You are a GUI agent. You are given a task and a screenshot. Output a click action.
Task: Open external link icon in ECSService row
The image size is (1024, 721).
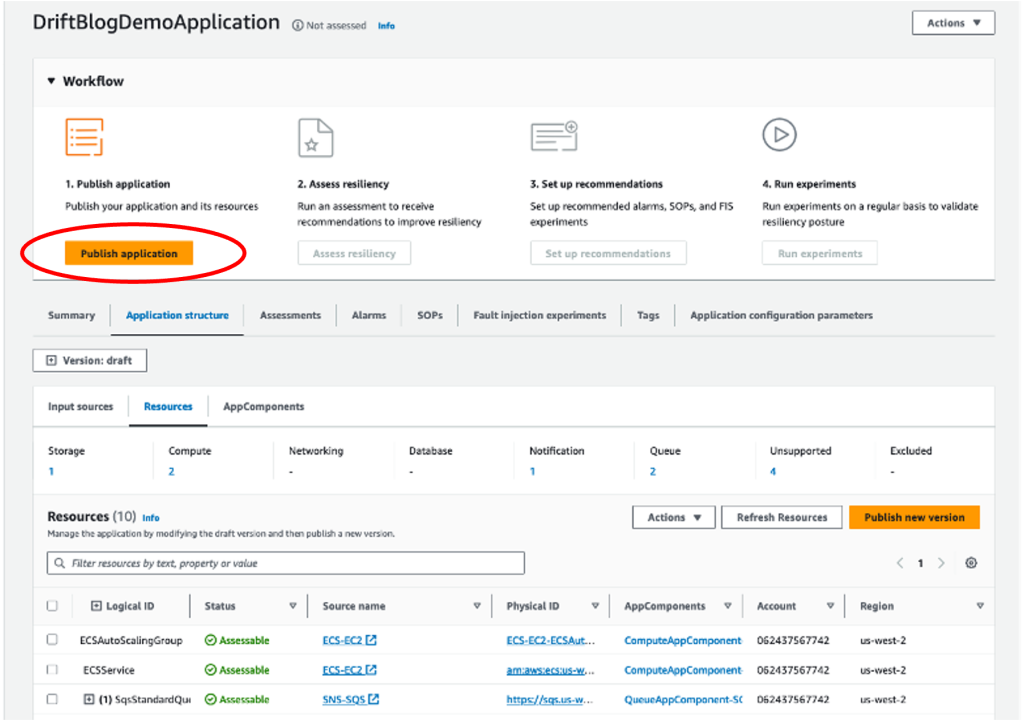coord(371,669)
